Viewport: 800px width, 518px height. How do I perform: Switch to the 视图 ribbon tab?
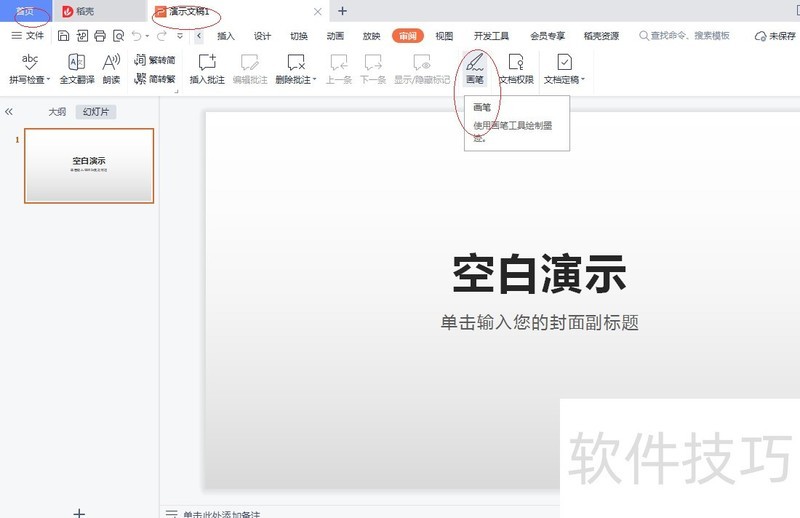(444, 36)
